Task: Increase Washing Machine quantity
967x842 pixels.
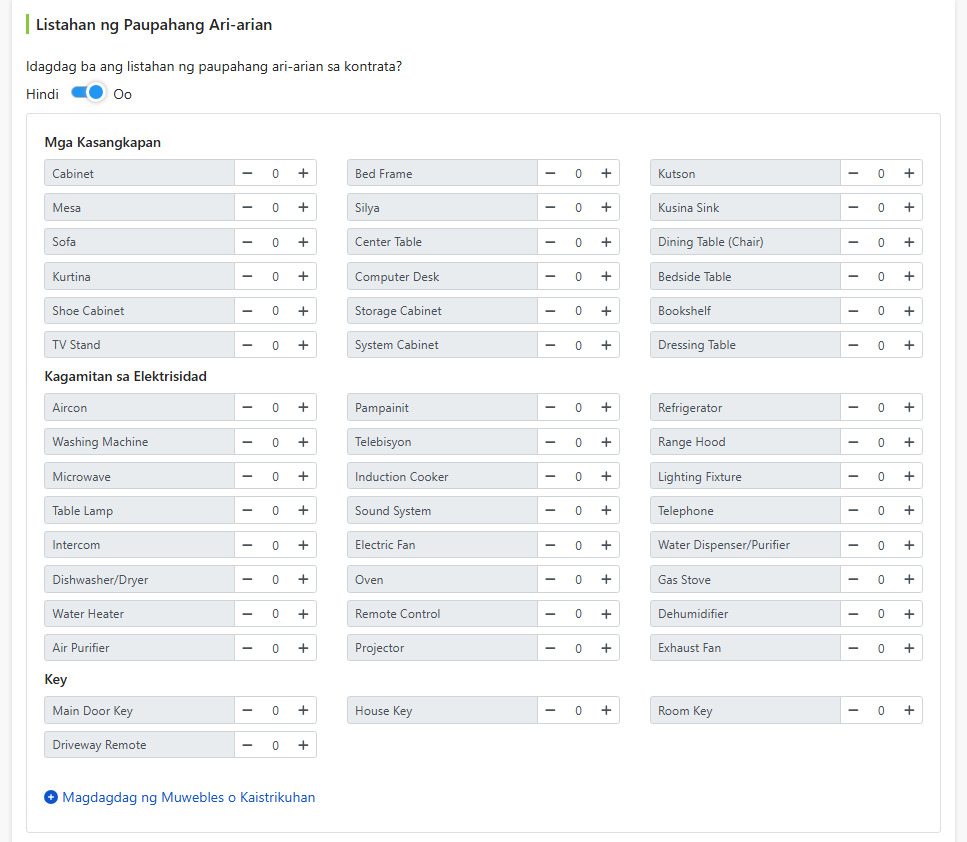Action: click(x=303, y=442)
